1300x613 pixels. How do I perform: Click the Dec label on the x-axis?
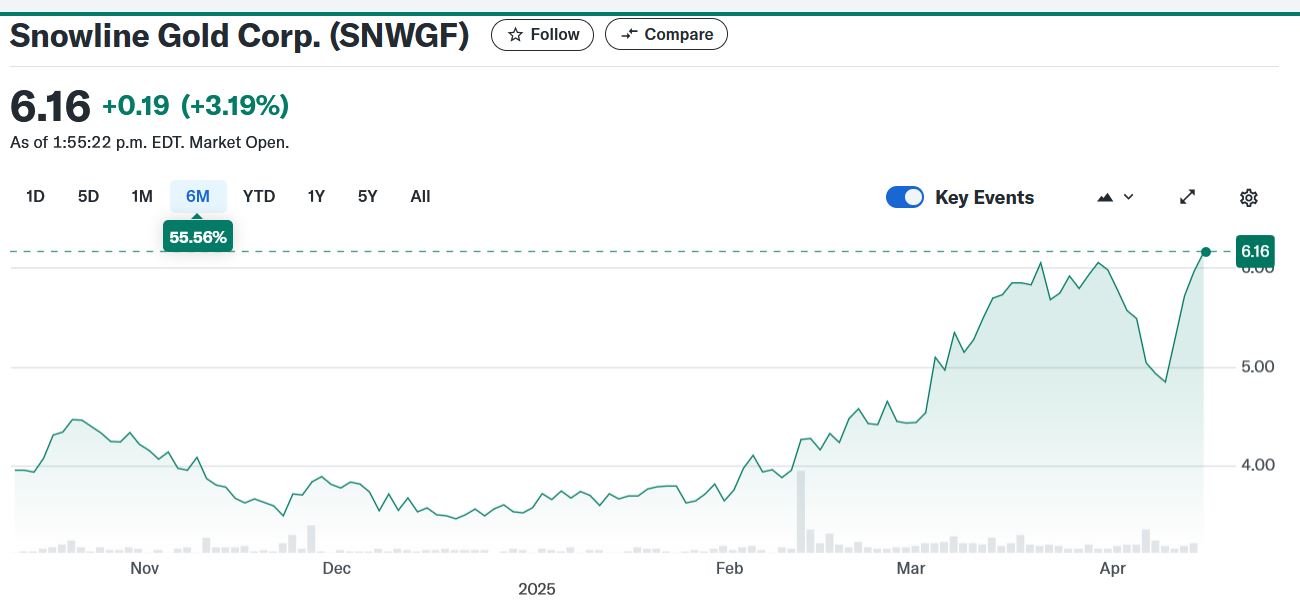click(337, 569)
